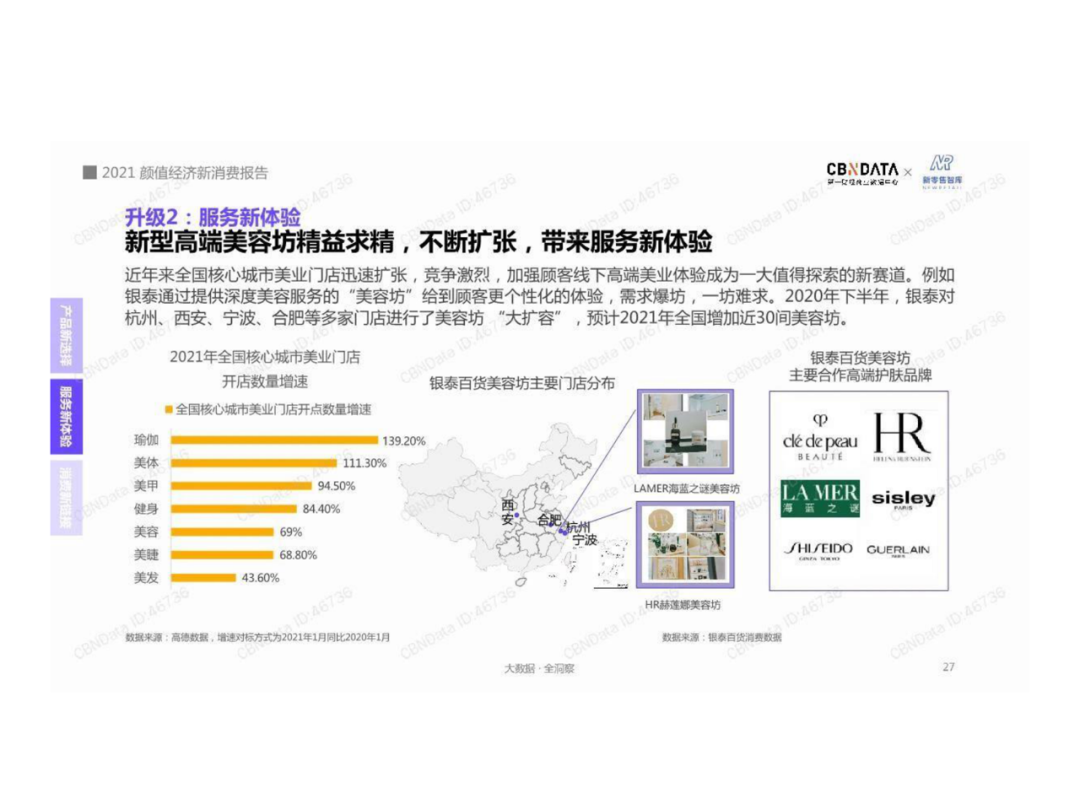Click the 数据来源：银泰百货消费数据 footnote
The image size is (1080, 810).
(722, 638)
